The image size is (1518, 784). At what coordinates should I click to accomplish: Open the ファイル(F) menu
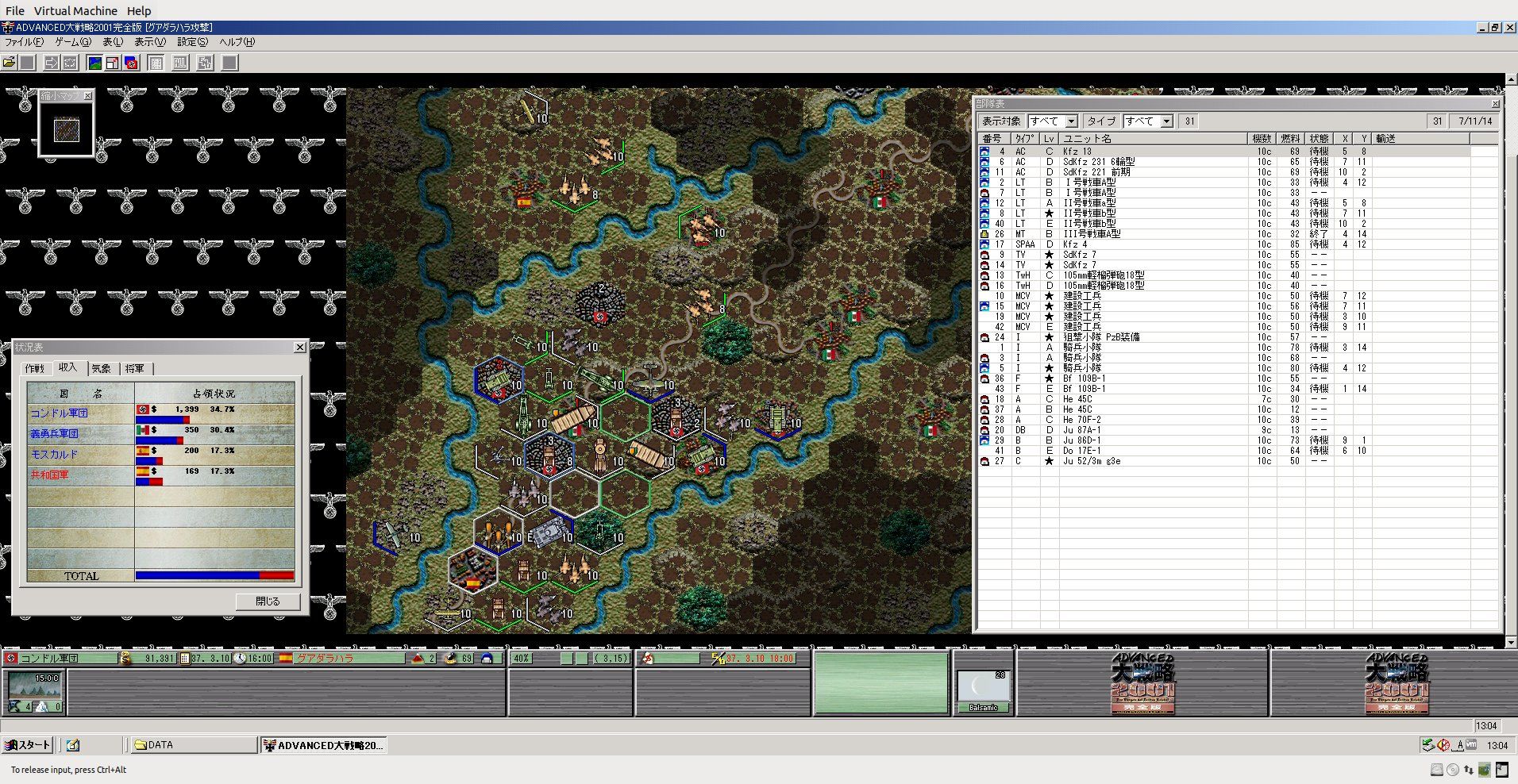[25, 42]
